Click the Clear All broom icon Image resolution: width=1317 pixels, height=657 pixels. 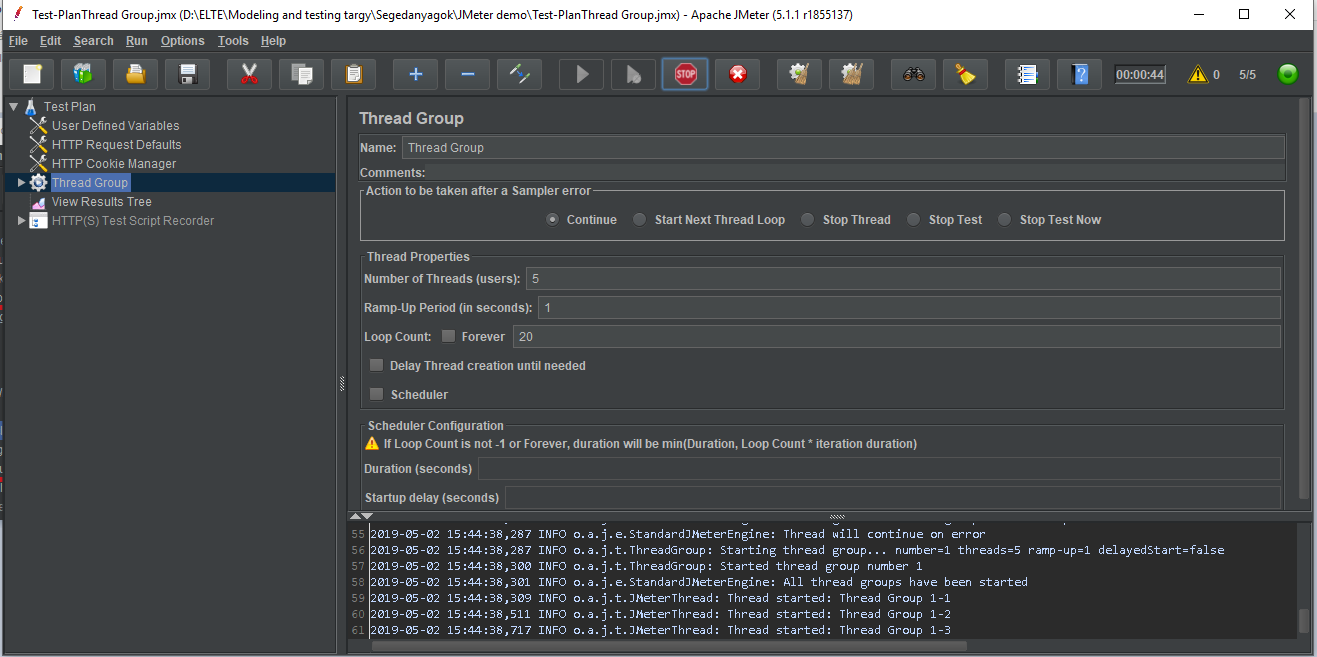[x=965, y=74]
